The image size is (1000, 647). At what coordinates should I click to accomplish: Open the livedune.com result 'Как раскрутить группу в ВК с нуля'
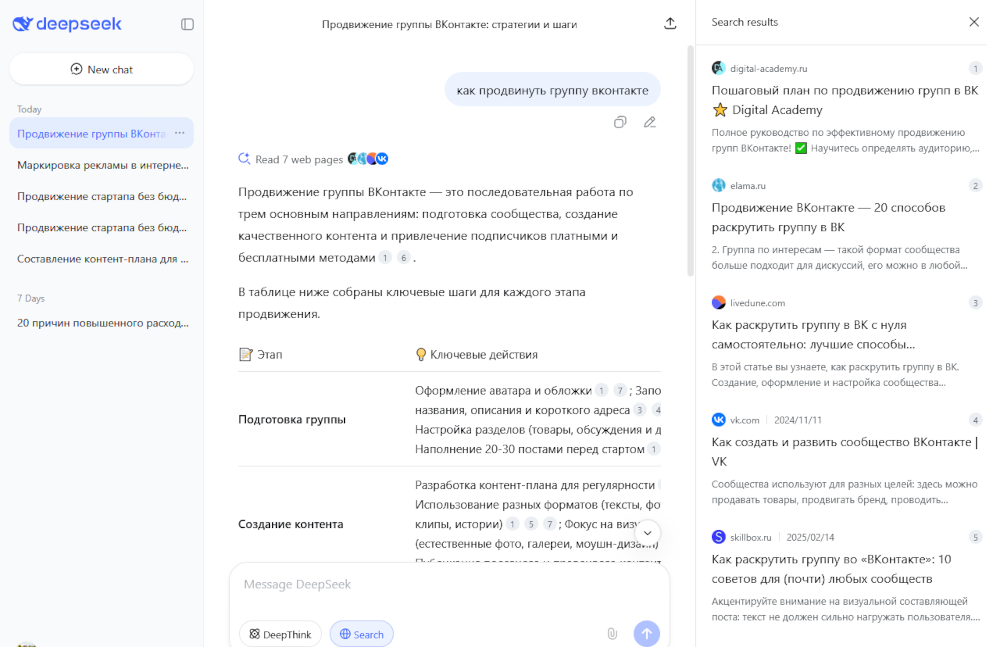pos(813,334)
